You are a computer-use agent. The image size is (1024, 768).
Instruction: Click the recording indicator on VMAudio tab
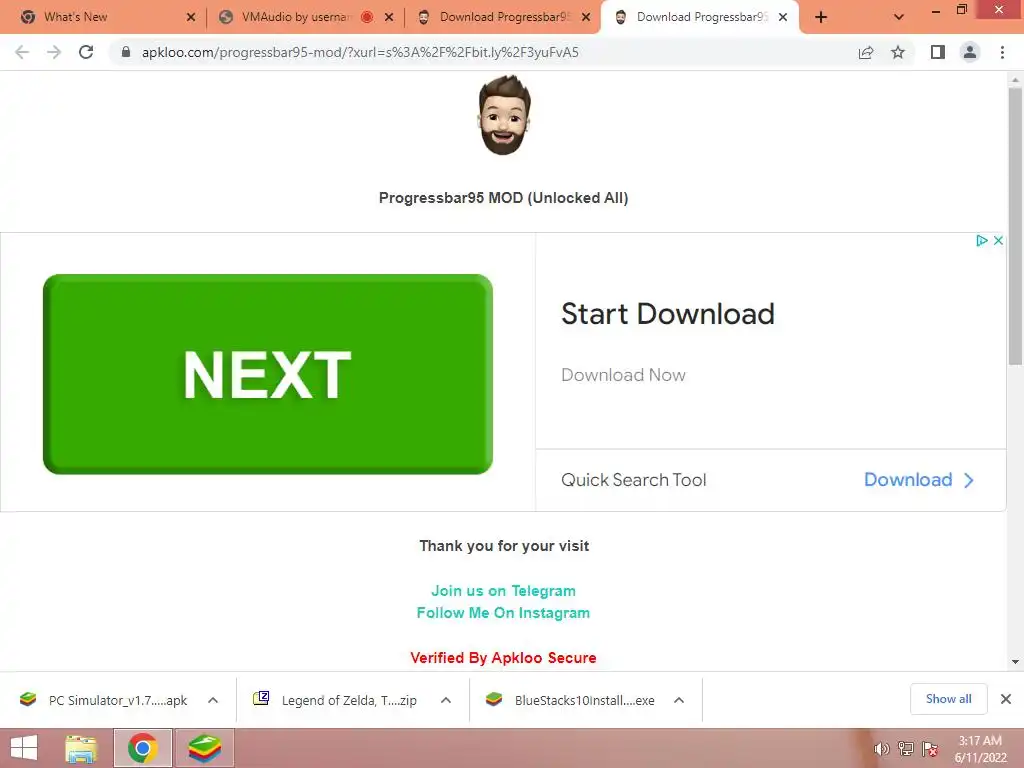[x=367, y=18]
